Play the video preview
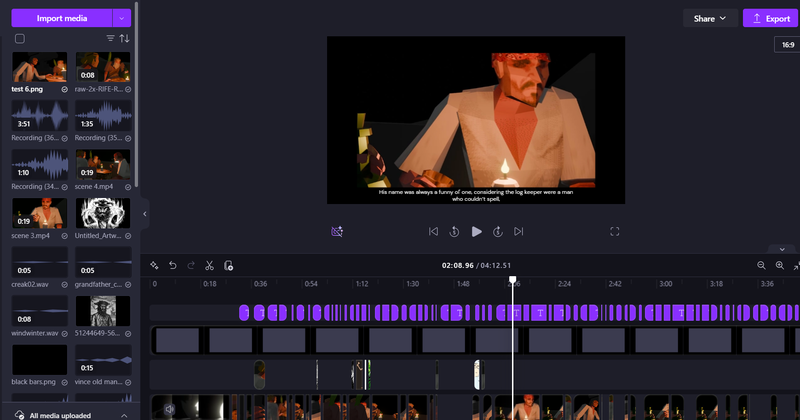Image resolution: width=800 pixels, height=420 pixels. coord(477,232)
